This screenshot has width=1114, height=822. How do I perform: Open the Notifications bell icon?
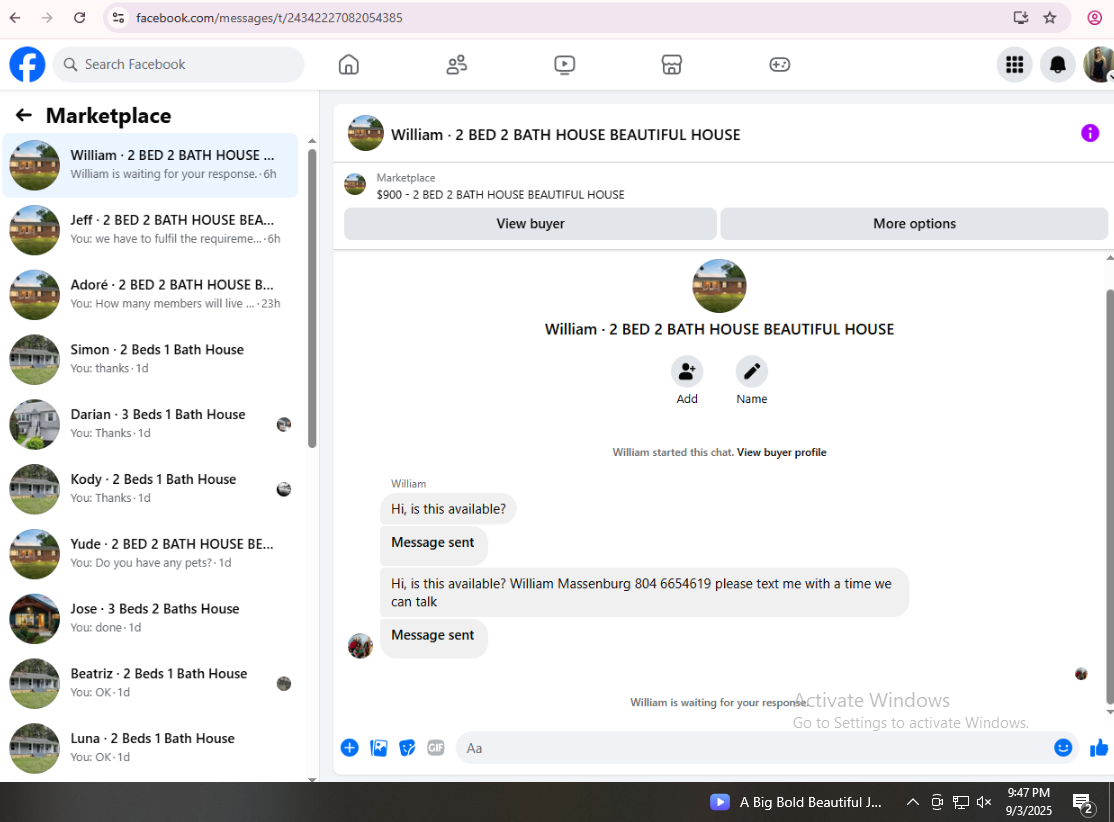coord(1058,65)
